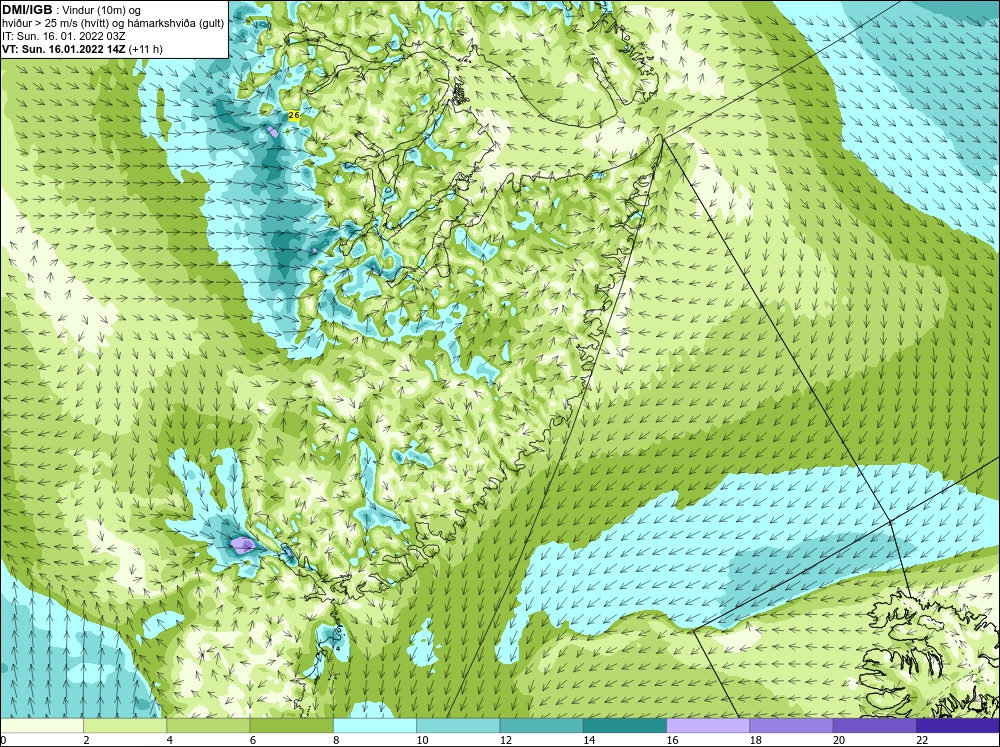This screenshot has height=747, width=1000.
Task: Pick the 4–6 m/s medium green swatch
Action: click(x=208, y=725)
